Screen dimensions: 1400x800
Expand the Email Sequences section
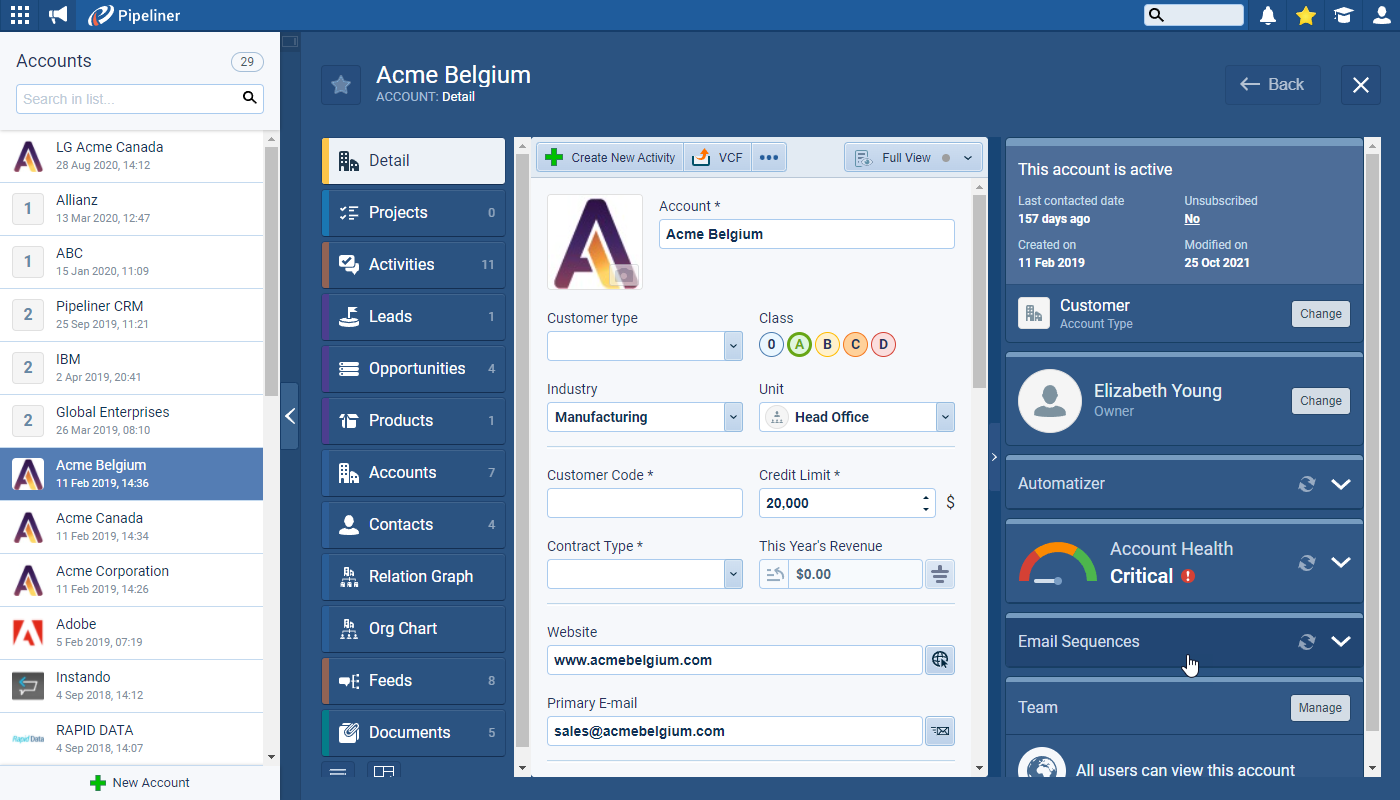[x=1341, y=642]
